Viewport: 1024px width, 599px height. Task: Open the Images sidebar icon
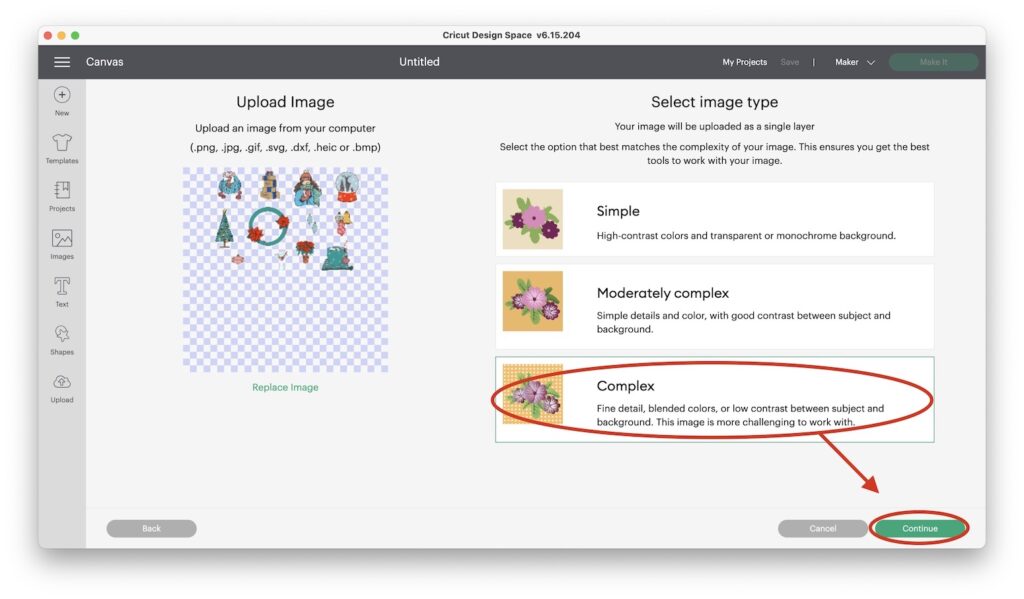pyautogui.click(x=62, y=238)
